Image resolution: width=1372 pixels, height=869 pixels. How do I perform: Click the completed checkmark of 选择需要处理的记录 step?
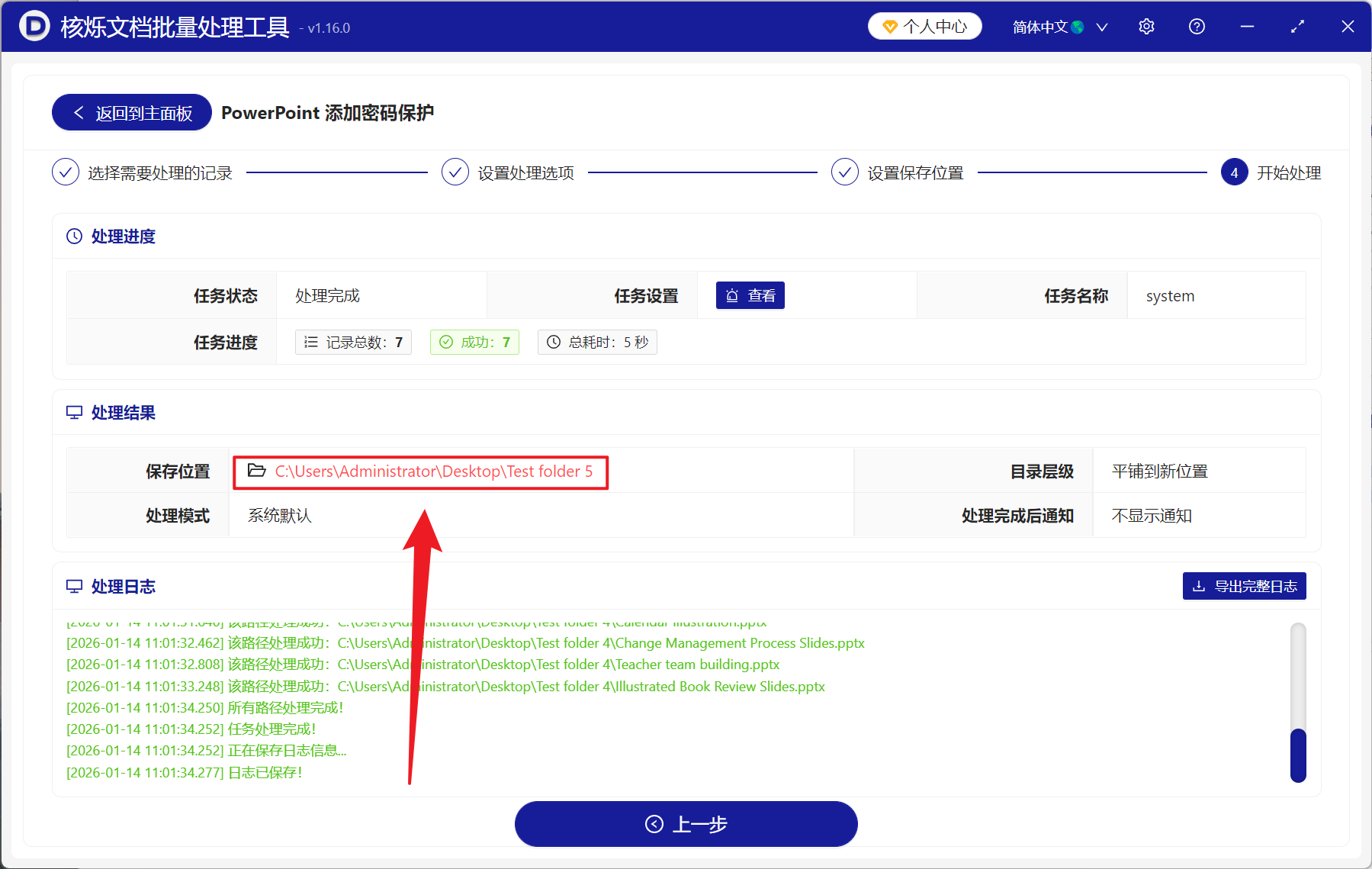(66, 172)
